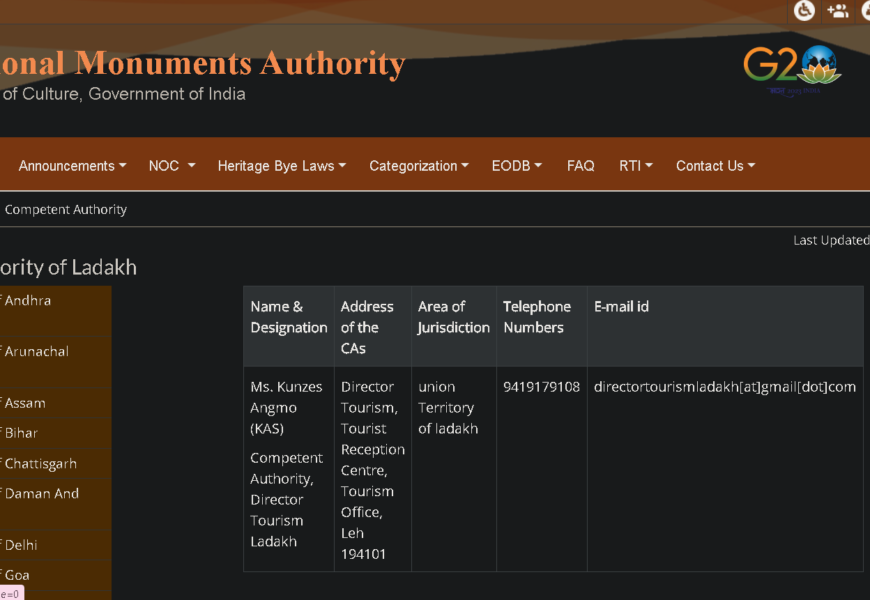Click the Competent Authority, Director Tourism Ladakh designation
The width and height of the screenshot is (870, 600).
click(x=286, y=500)
